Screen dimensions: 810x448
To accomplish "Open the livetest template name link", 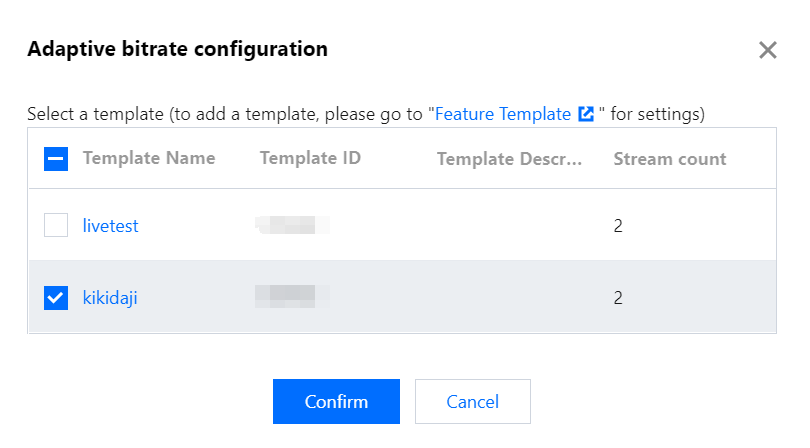I will pos(110,226).
